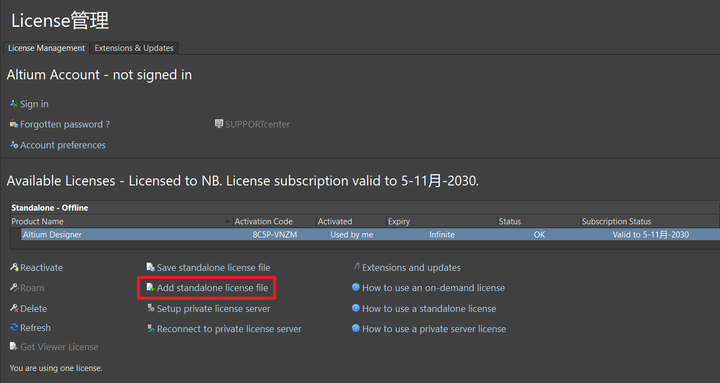This screenshot has height=383, width=720.
Task: Click 'Valid to 5-11月-2030' cell
Action: click(x=650, y=235)
